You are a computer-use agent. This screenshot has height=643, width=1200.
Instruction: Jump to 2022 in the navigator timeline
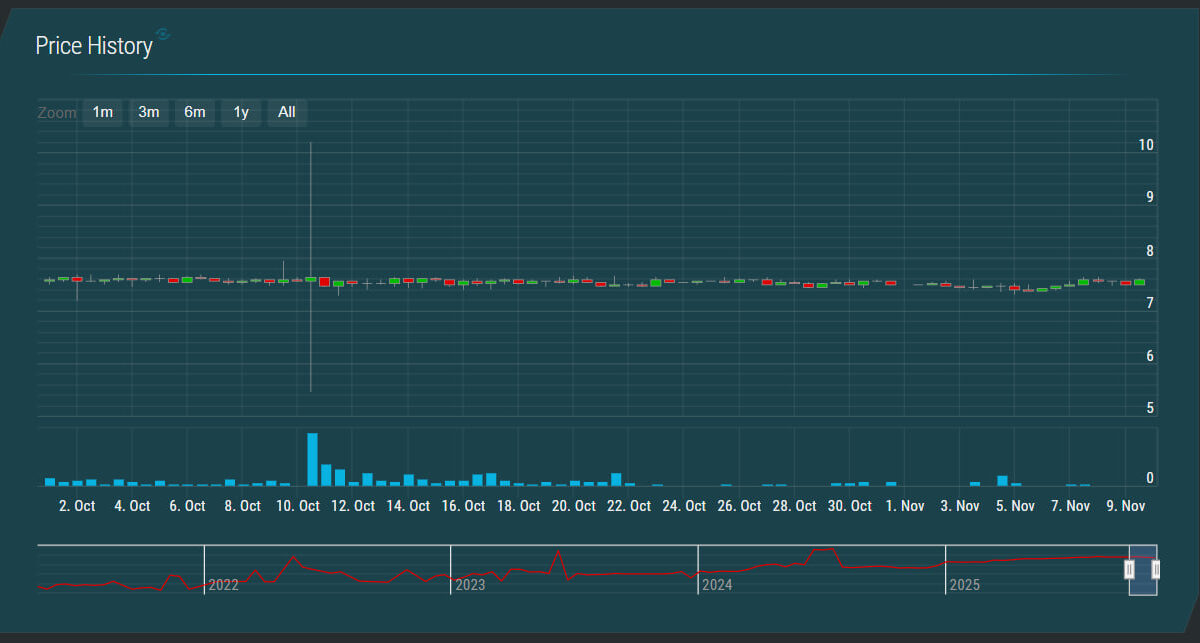223,584
